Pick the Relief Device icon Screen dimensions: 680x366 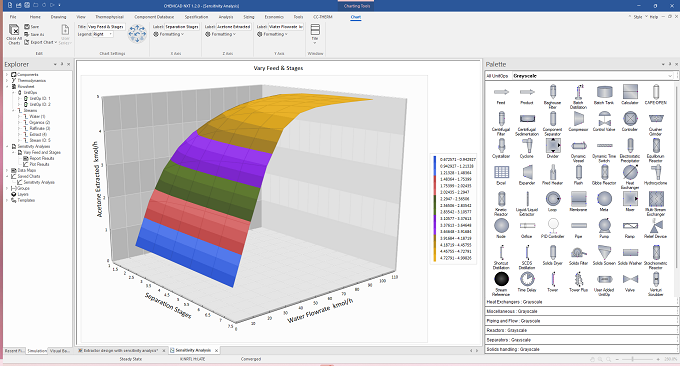[656, 225]
